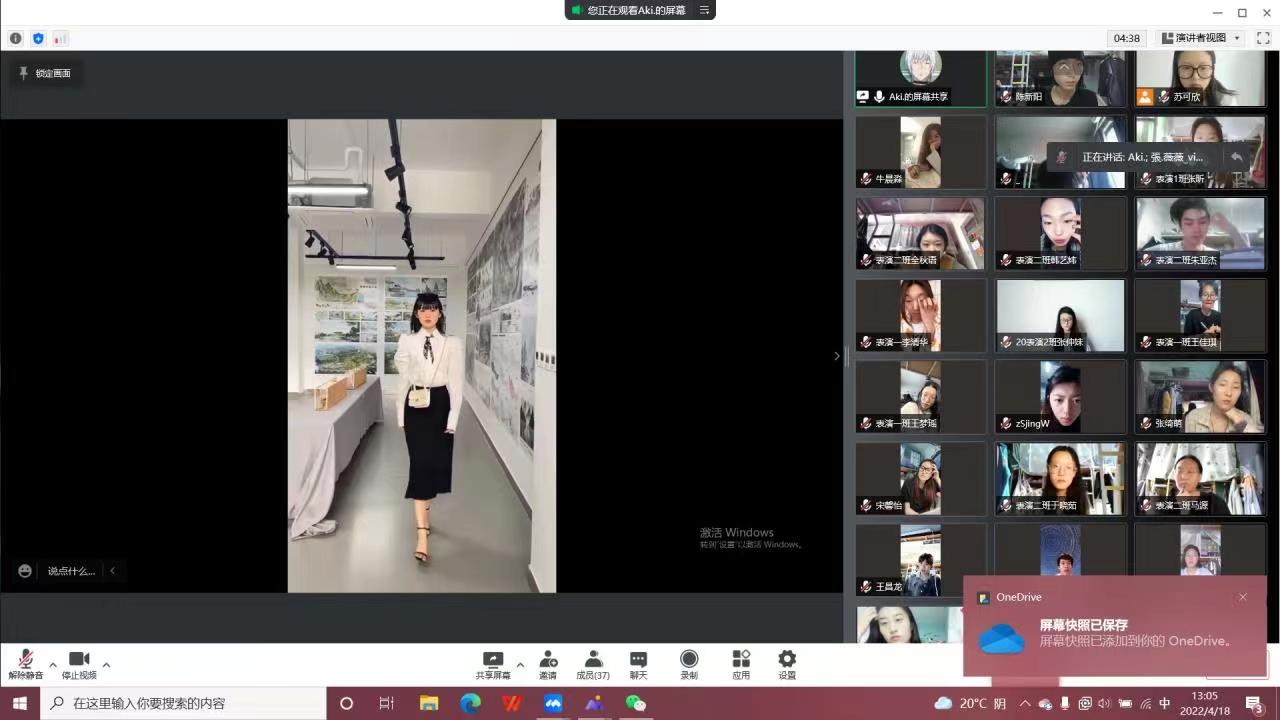This screenshot has height=720, width=1280.
Task: Switch to Tencent Meeting taskbar icon
Action: 553,703
